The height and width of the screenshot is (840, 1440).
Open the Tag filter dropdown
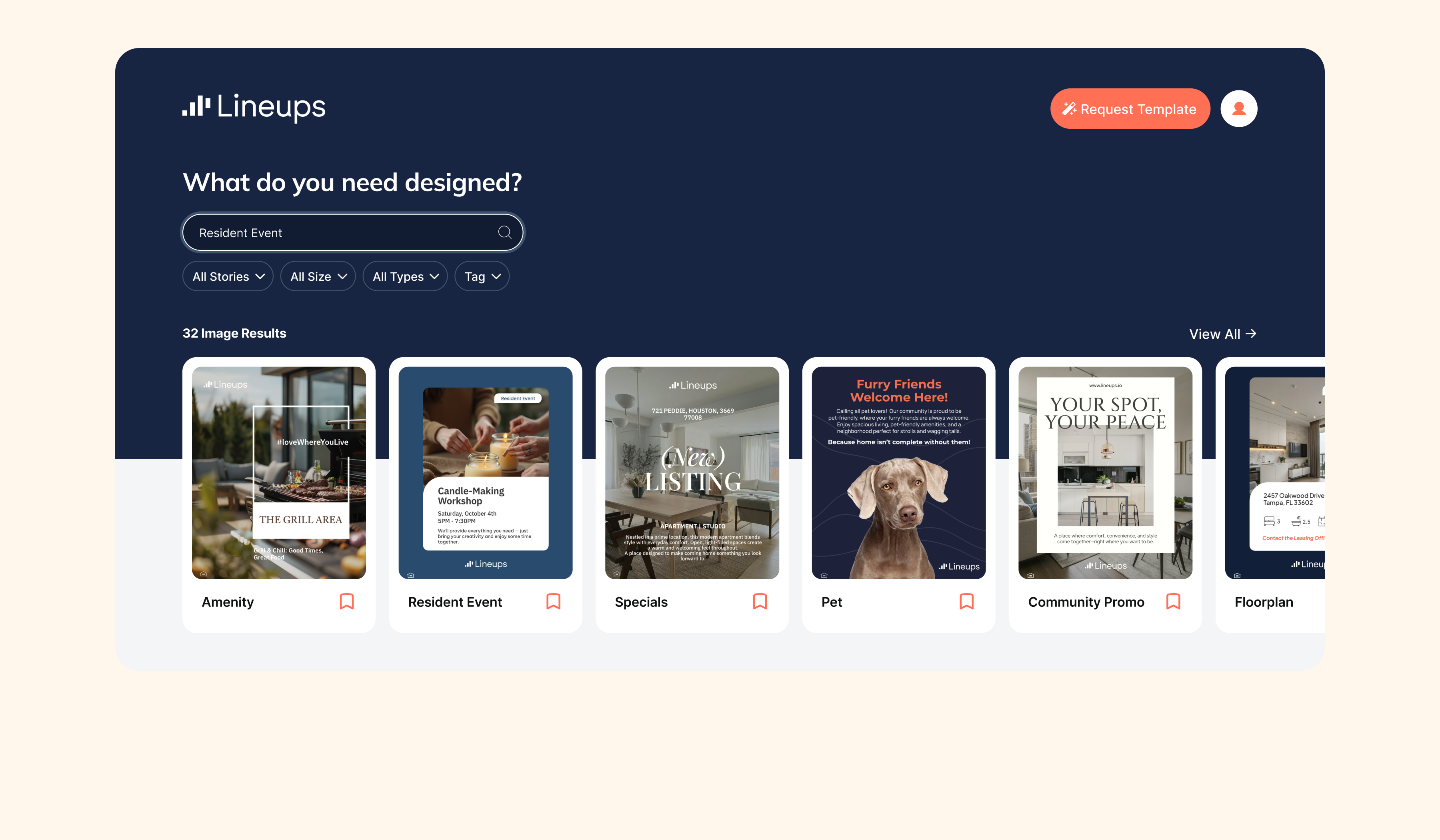pos(482,276)
